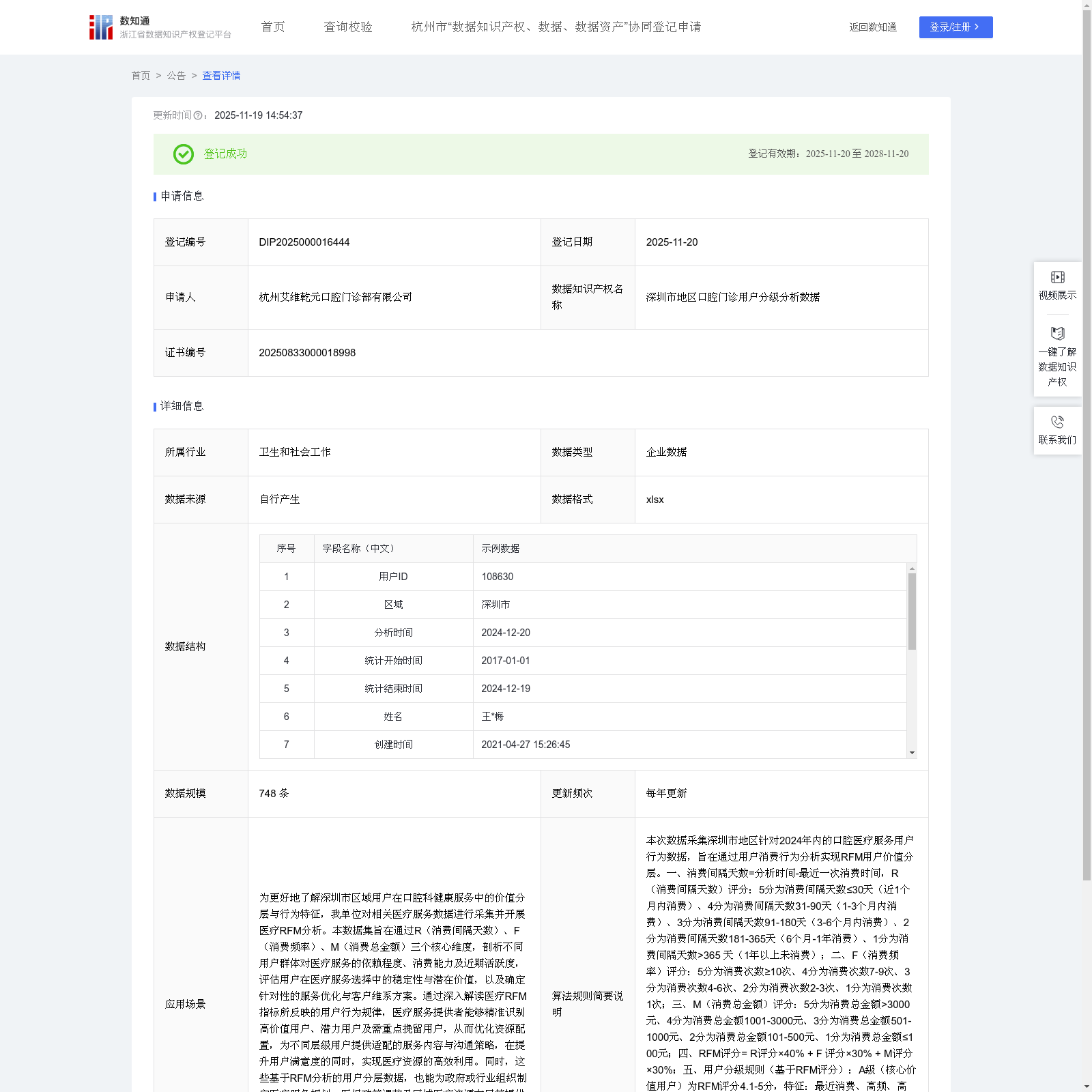The width and height of the screenshot is (1092, 1092).
Task: Go to 公告 in the breadcrumb
Action: point(176,76)
